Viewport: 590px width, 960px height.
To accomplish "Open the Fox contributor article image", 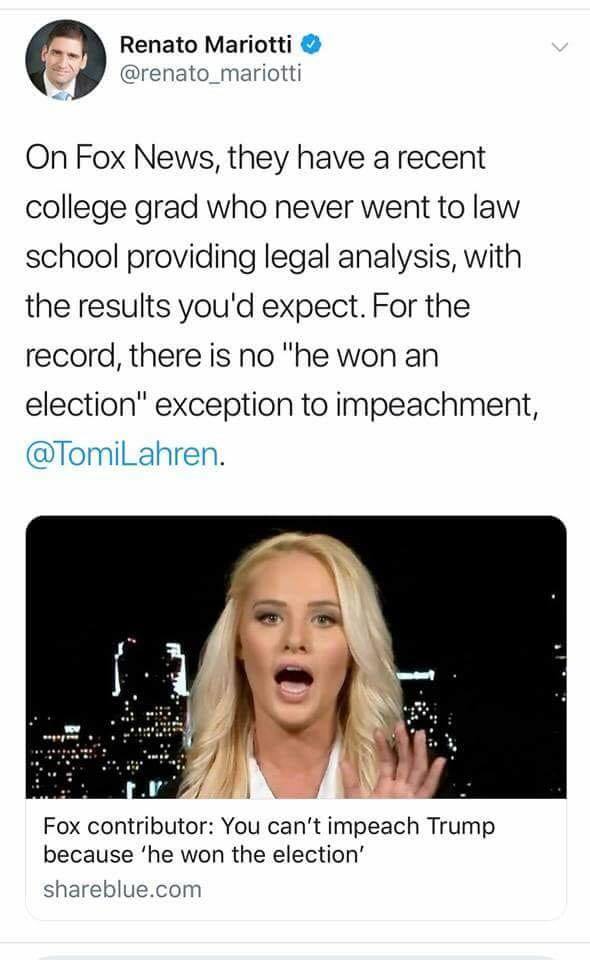I will [296, 657].
